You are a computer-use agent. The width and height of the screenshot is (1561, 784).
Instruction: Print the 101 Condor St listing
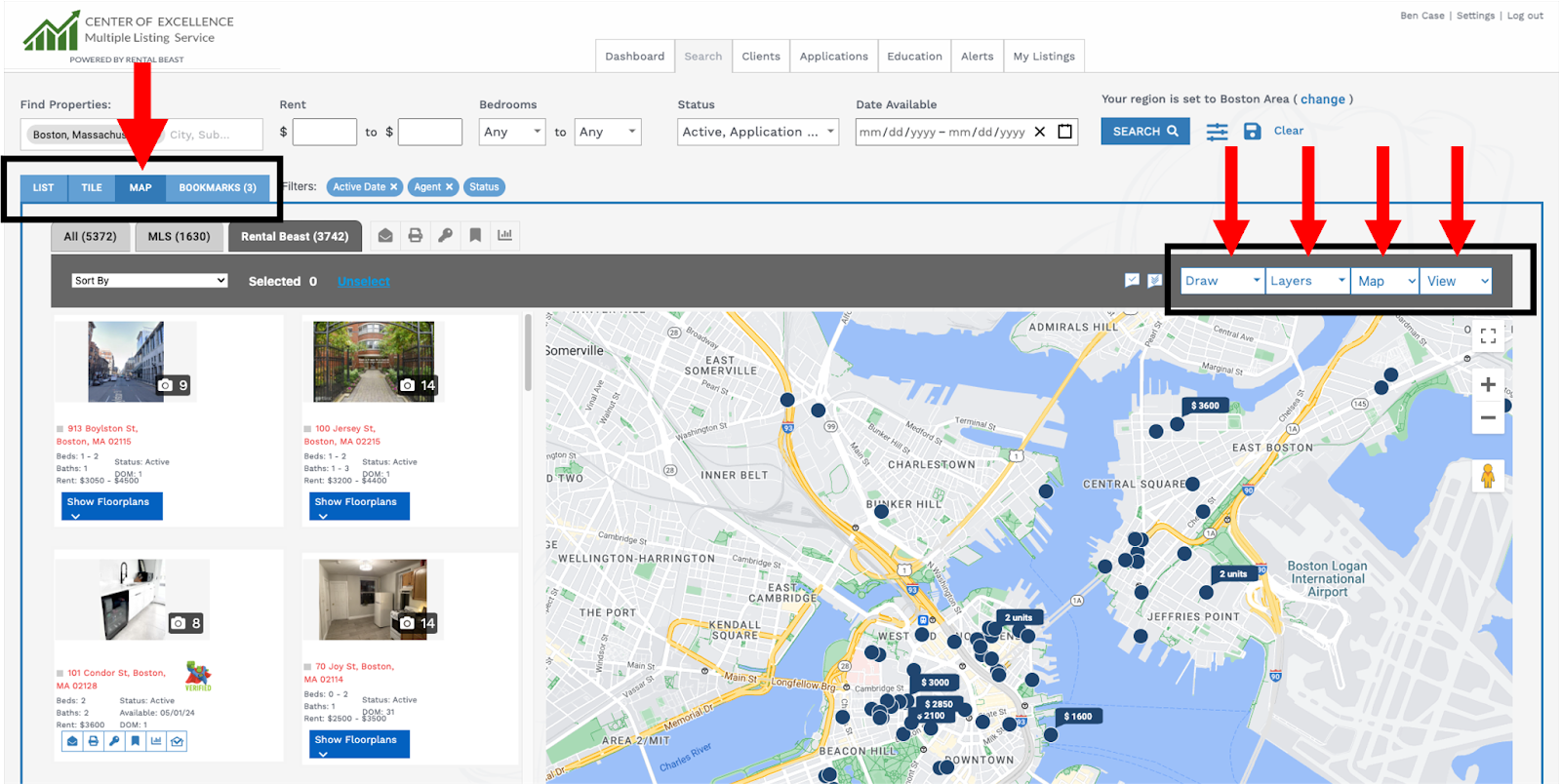[x=93, y=741]
